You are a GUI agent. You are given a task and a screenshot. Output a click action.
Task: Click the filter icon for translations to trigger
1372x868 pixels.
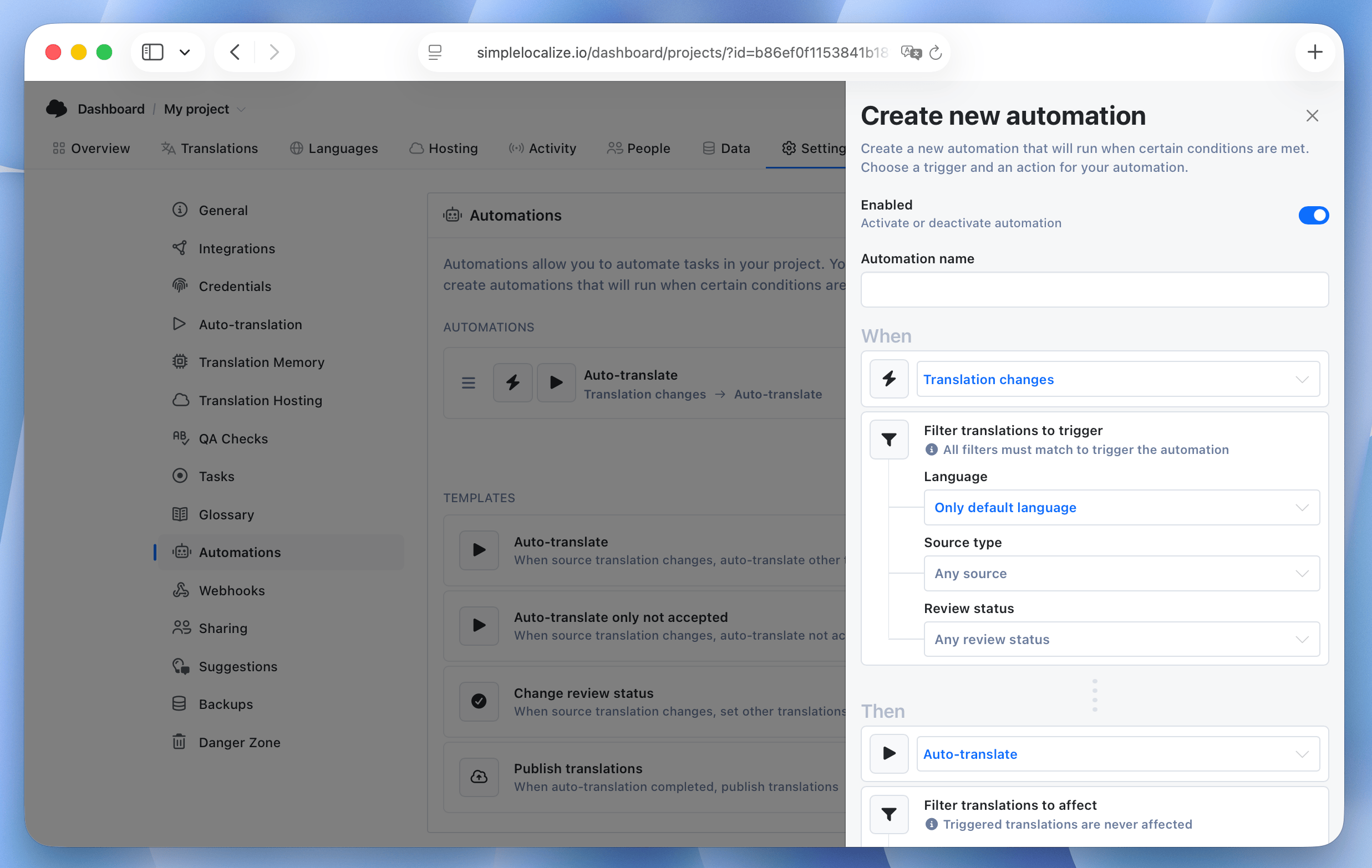(888, 439)
